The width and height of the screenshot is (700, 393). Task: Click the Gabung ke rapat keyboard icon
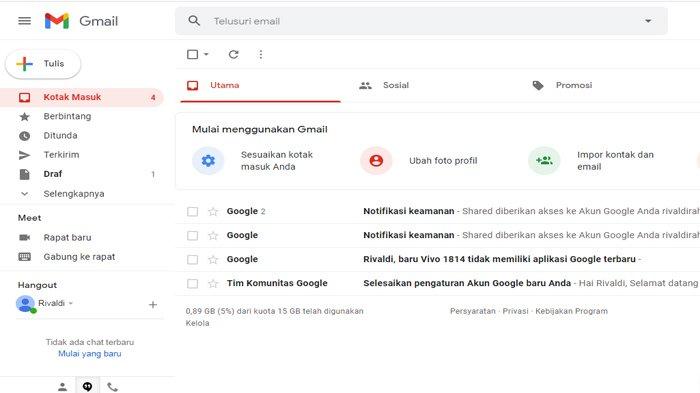[x=25, y=257]
